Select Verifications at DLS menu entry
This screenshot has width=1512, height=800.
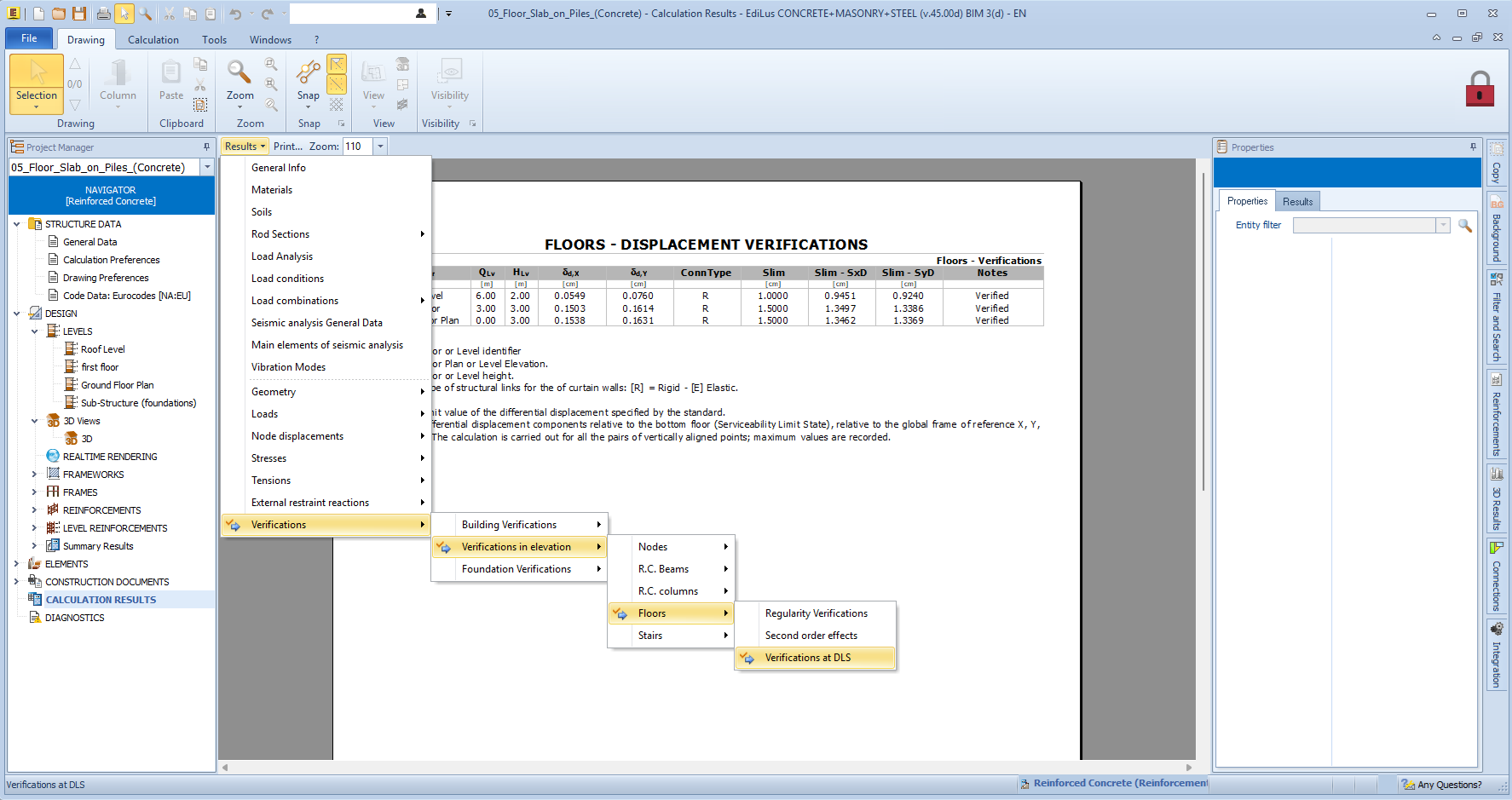pos(808,658)
